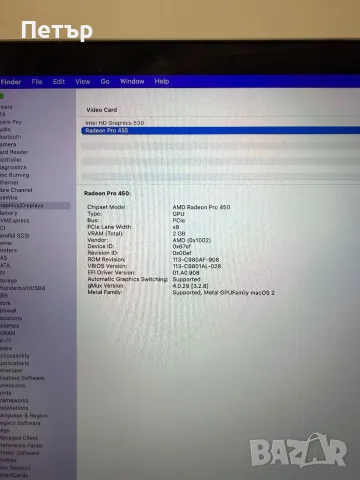This screenshot has height=480, width=360.
Task: Select Legacy Software in the sidebar
Action: coord(20,423)
